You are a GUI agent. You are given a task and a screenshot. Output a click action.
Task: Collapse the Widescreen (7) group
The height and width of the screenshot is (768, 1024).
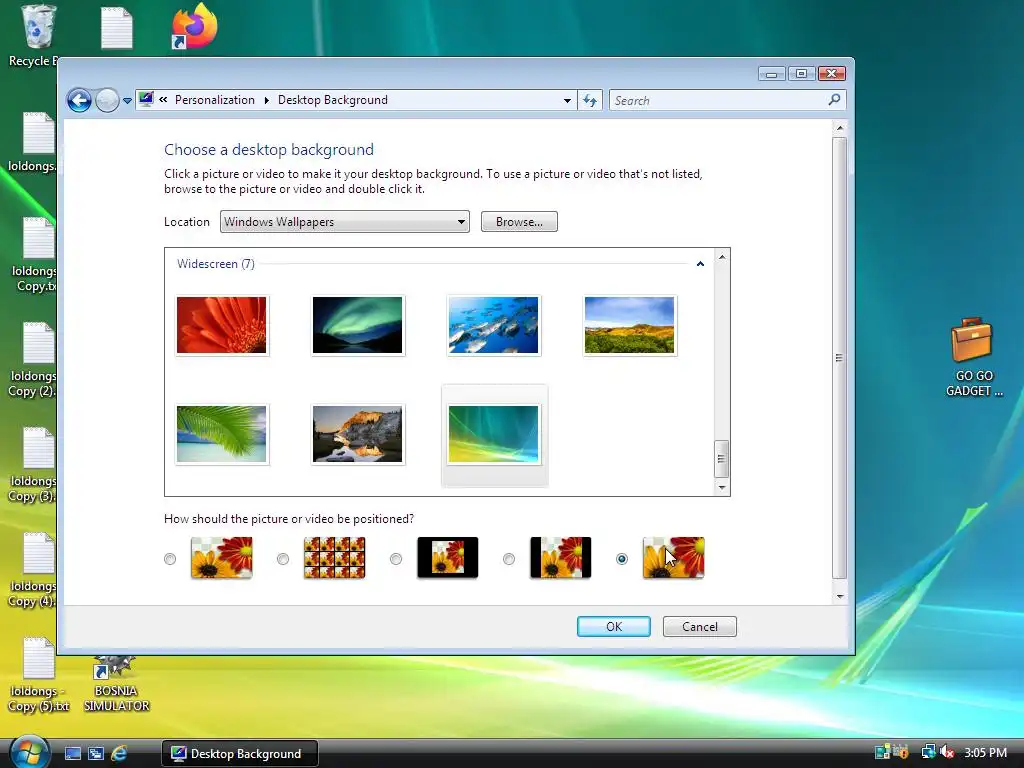700,264
